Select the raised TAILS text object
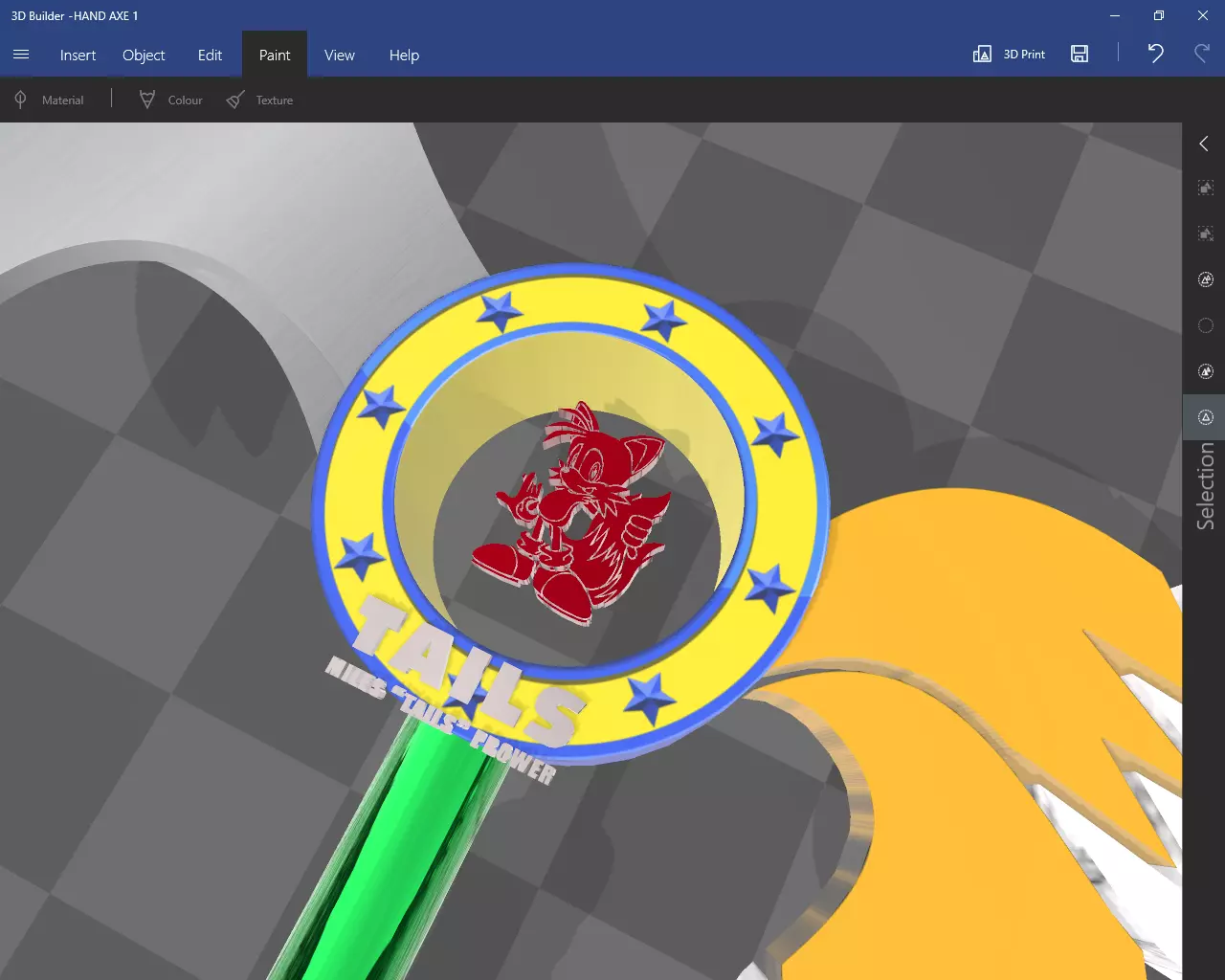This screenshot has width=1225, height=980. pyautogui.click(x=469, y=670)
